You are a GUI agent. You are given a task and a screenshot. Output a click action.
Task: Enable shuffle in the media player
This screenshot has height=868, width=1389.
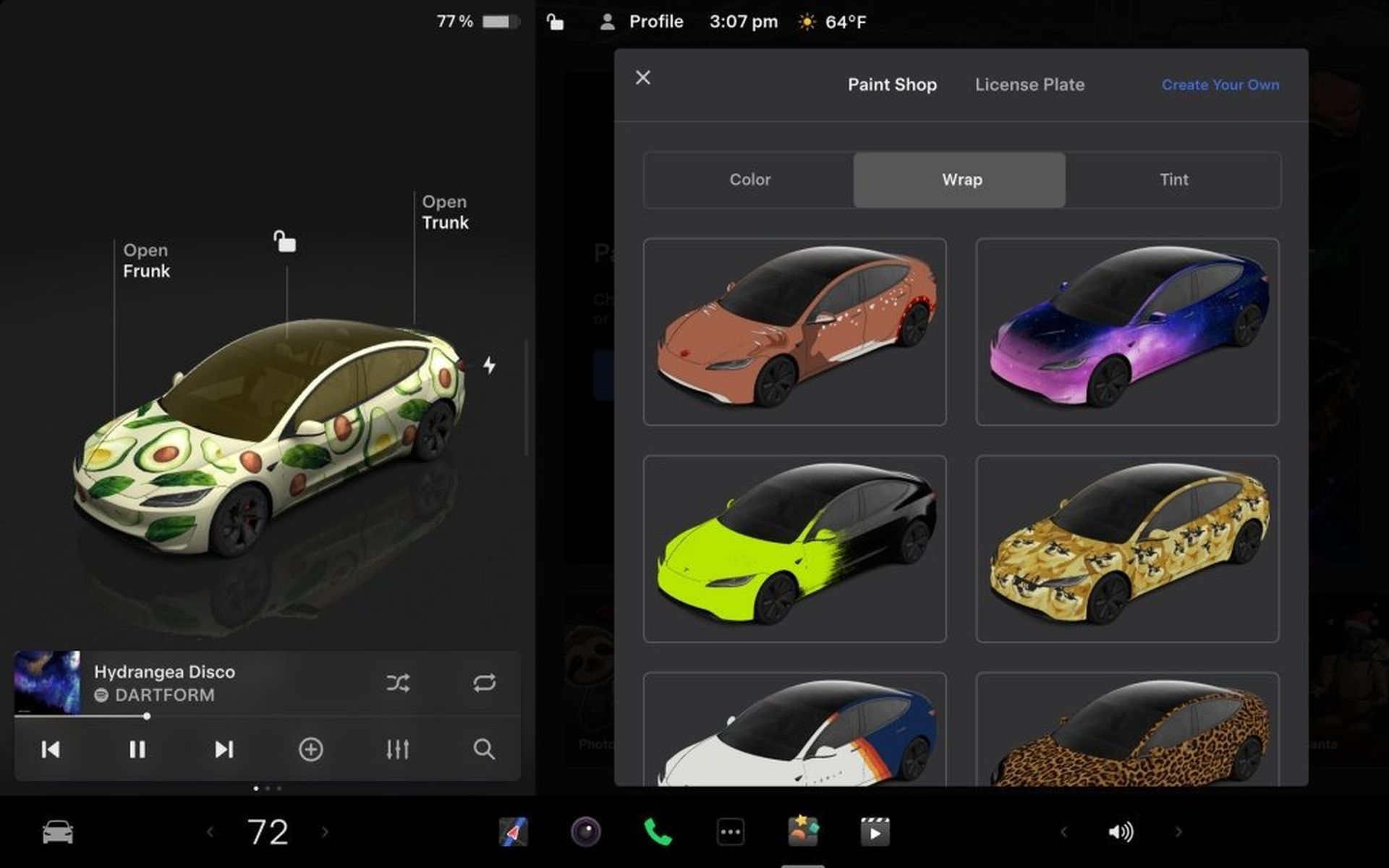399,681
